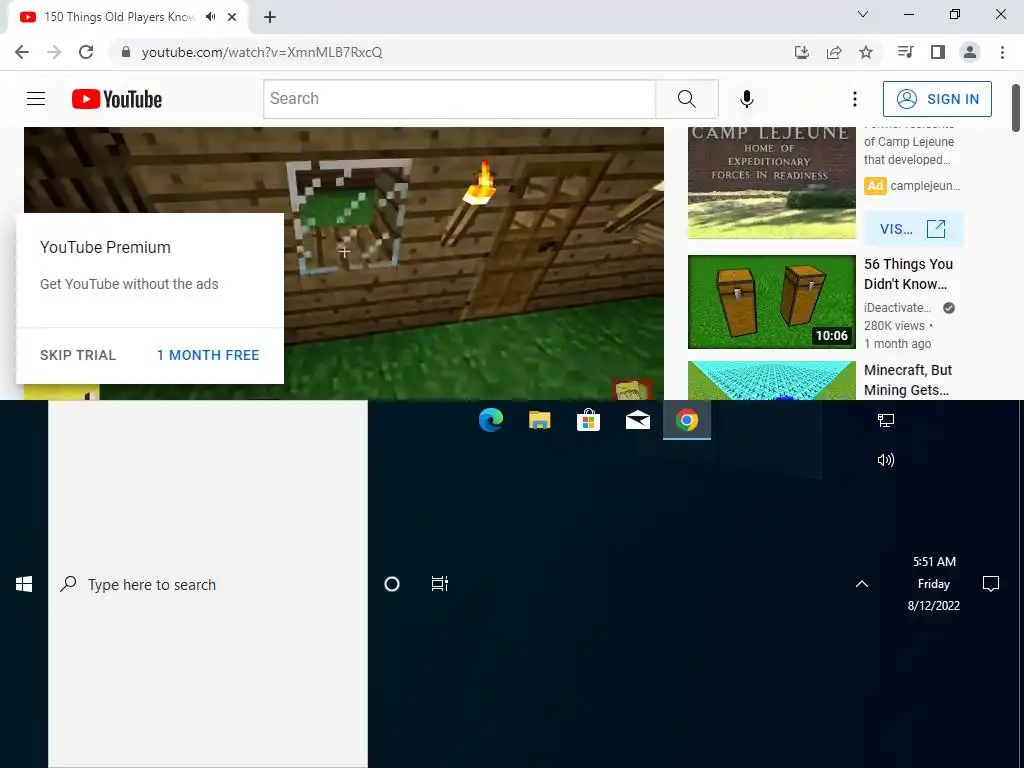This screenshot has height=768, width=1024.
Task: Open 56 Things You Didn't Know thumbnail
Action: [x=771, y=302]
